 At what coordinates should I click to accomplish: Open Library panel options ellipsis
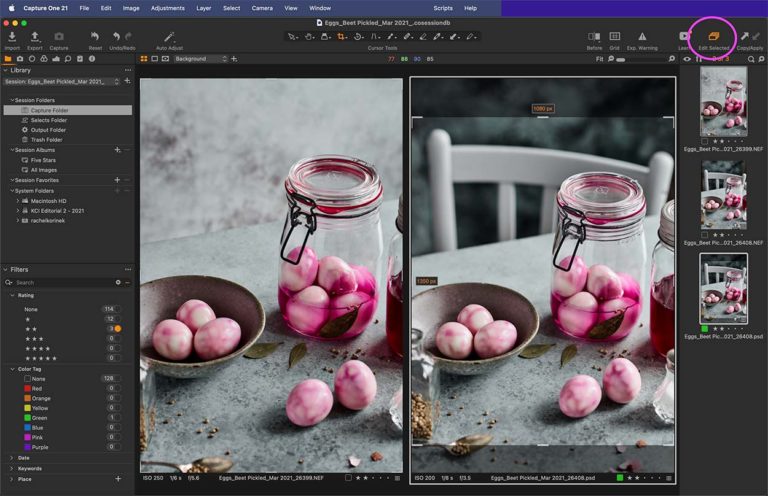click(x=128, y=70)
